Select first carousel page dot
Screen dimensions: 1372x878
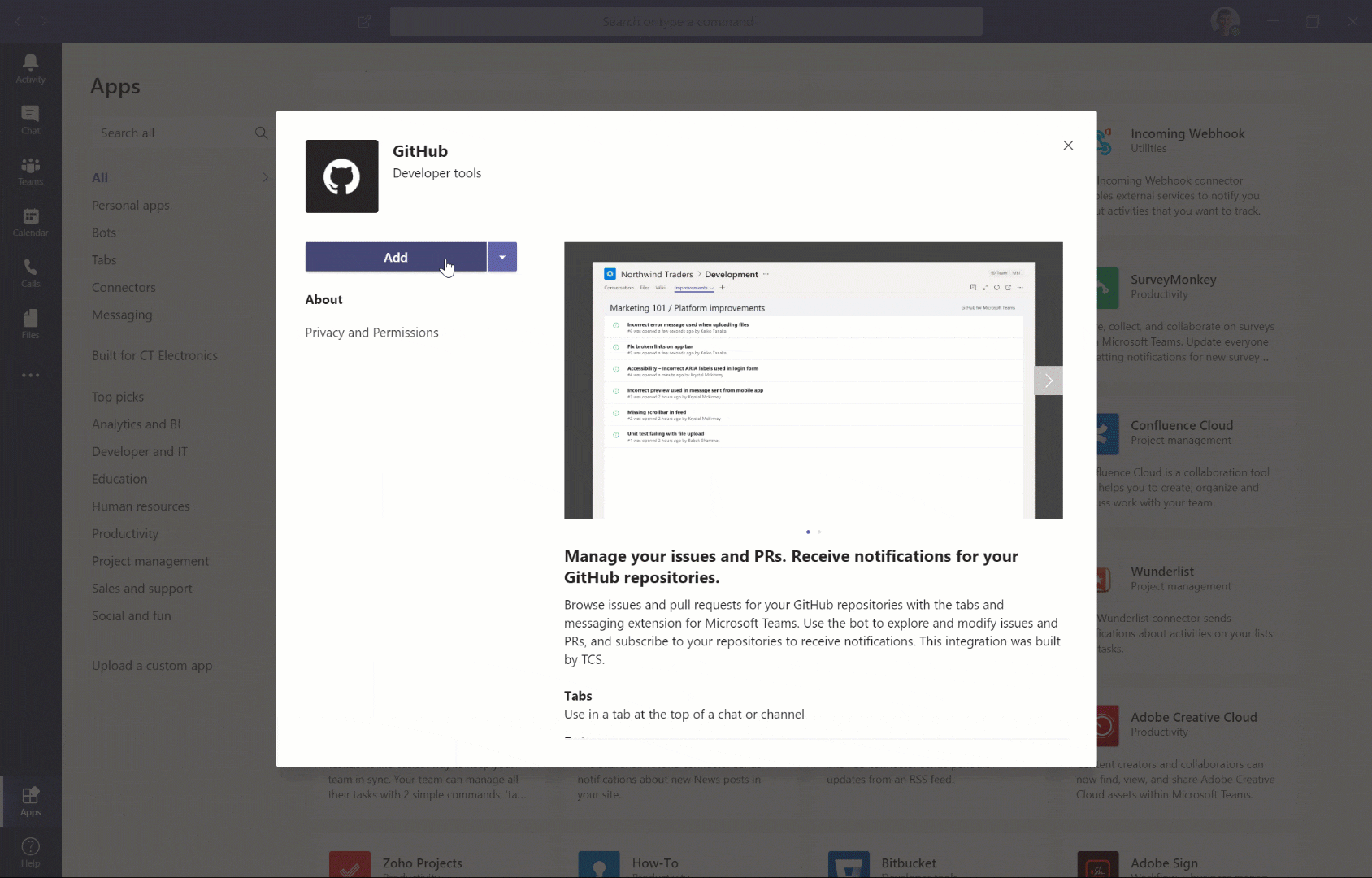coord(808,532)
